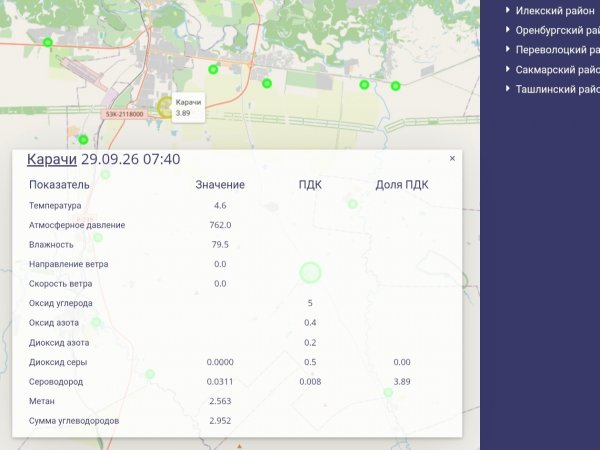Select the Ташлинский район label

point(558,89)
